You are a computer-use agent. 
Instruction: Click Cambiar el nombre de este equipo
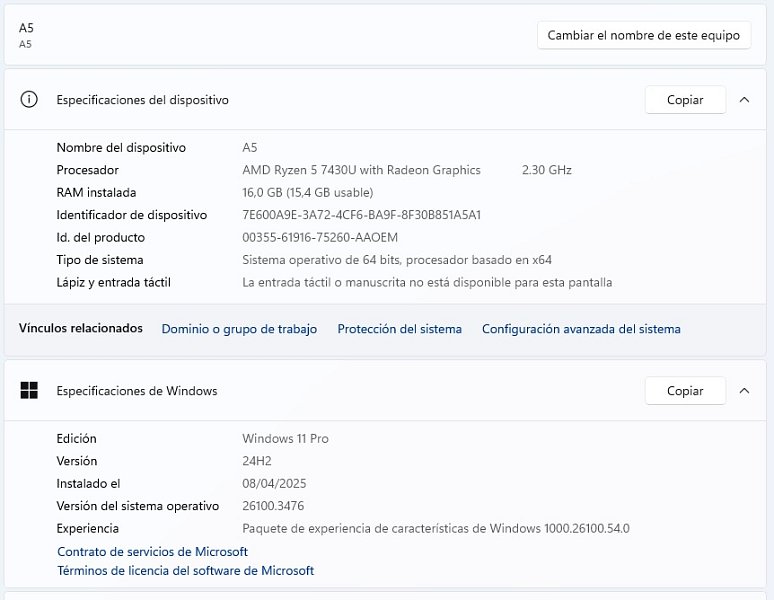point(644,35)
